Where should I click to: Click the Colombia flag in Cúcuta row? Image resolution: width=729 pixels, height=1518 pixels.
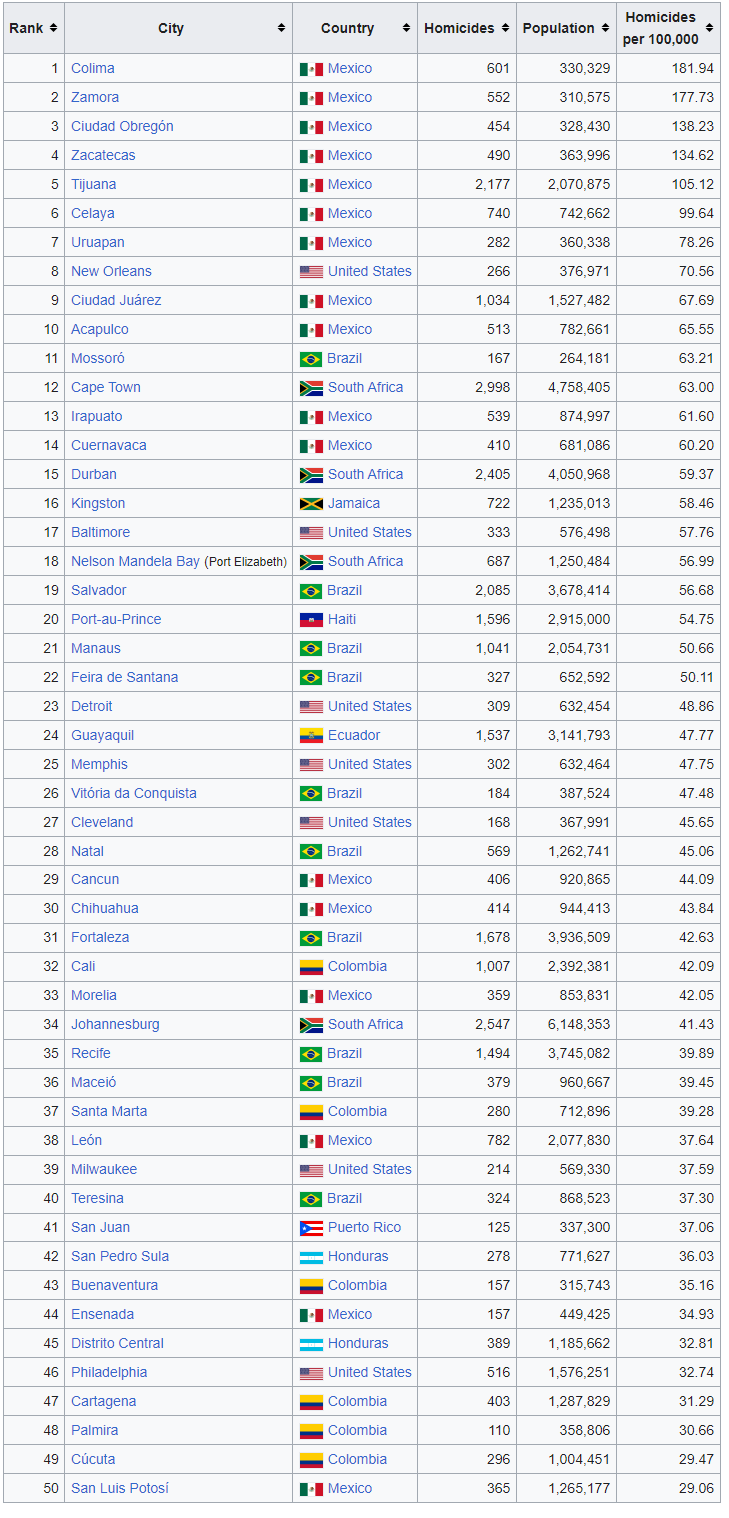point(311,1460)
